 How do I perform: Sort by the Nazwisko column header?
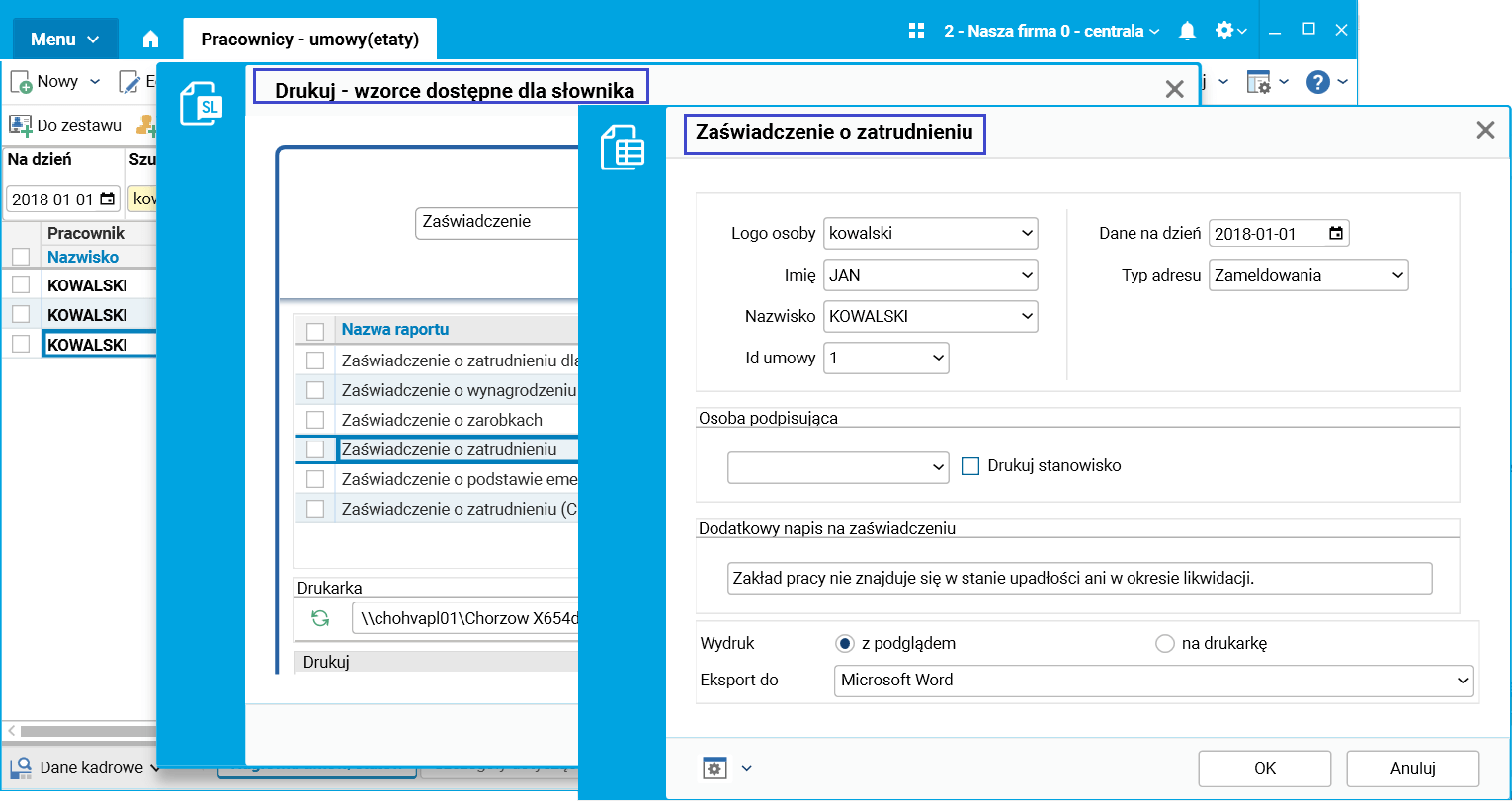click(x=83, y=257)
